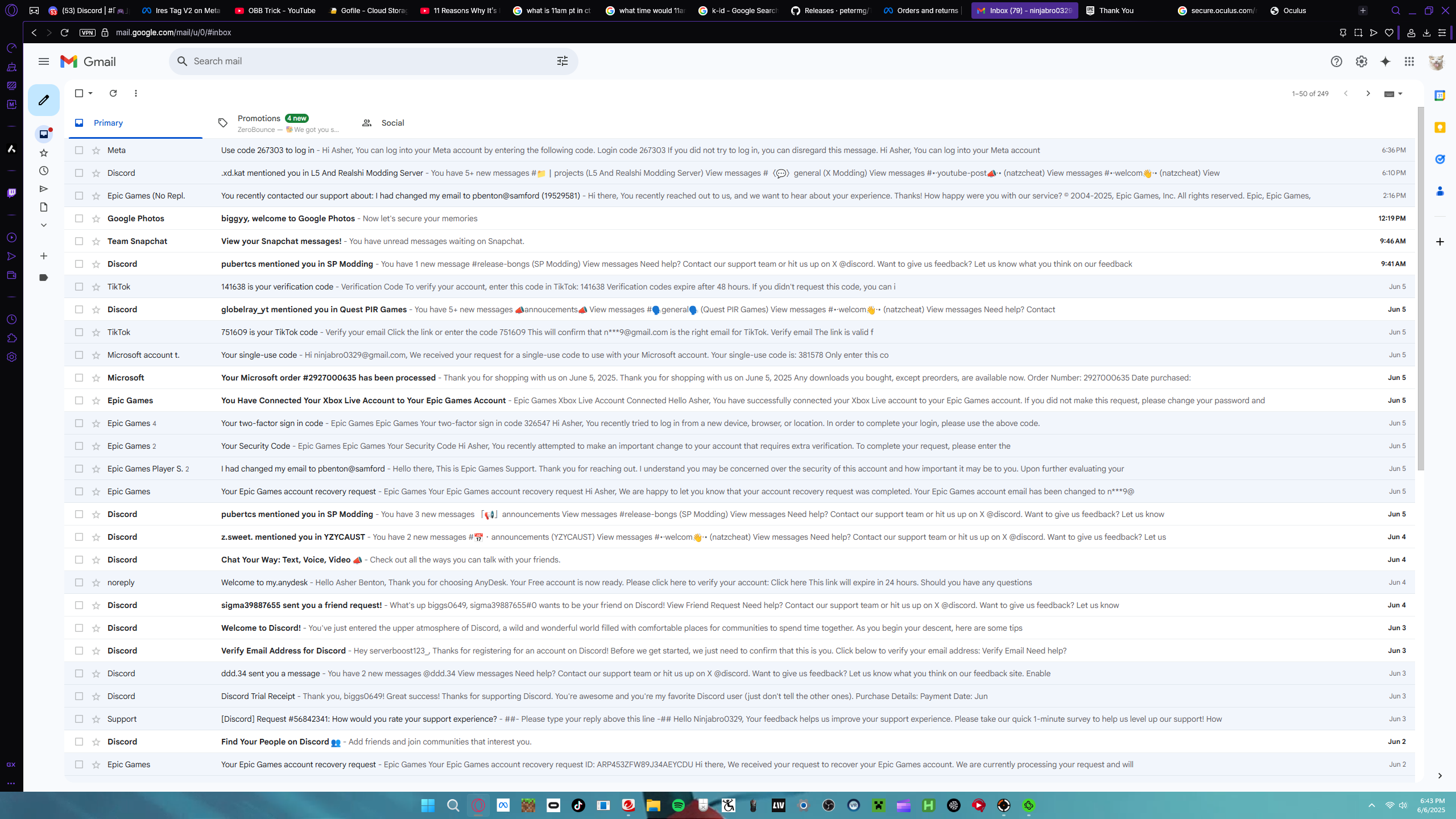The image size is (1456, 819).
Task: Create new label plus icon in sidebar
Action: [x=44, y=256]
